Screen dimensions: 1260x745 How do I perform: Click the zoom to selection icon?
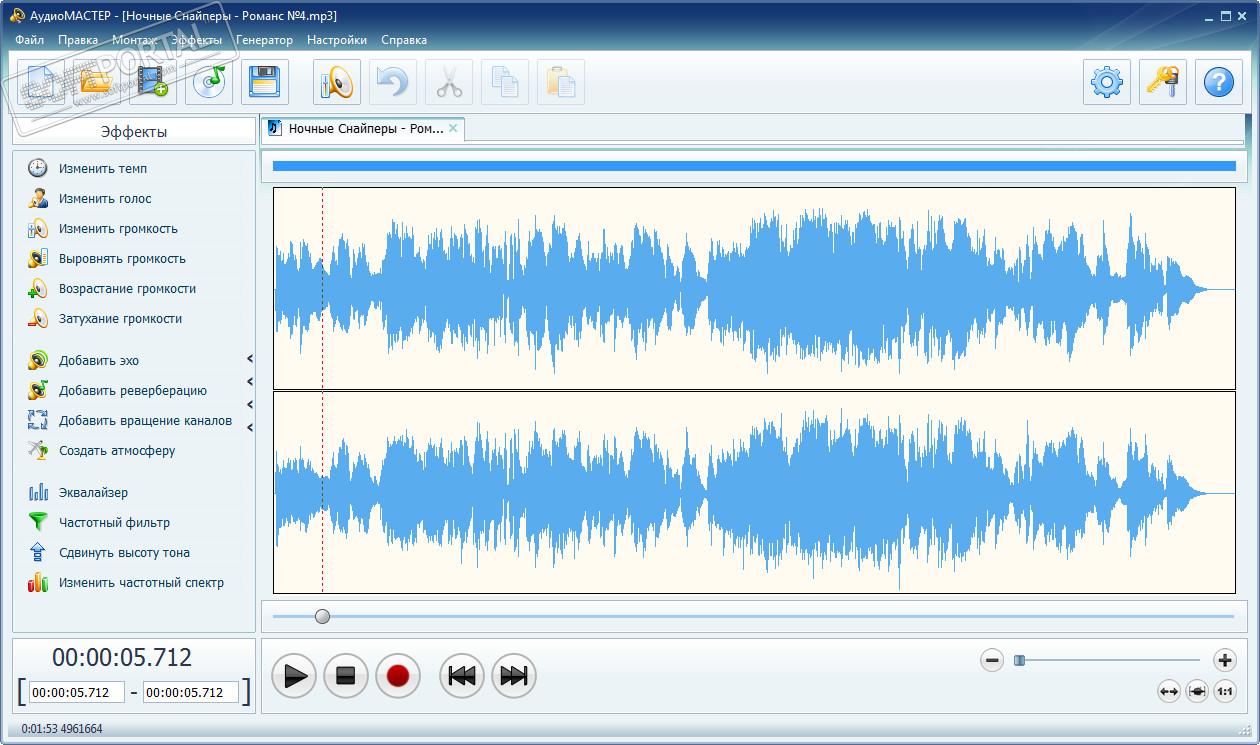[x=1197, y=691]
